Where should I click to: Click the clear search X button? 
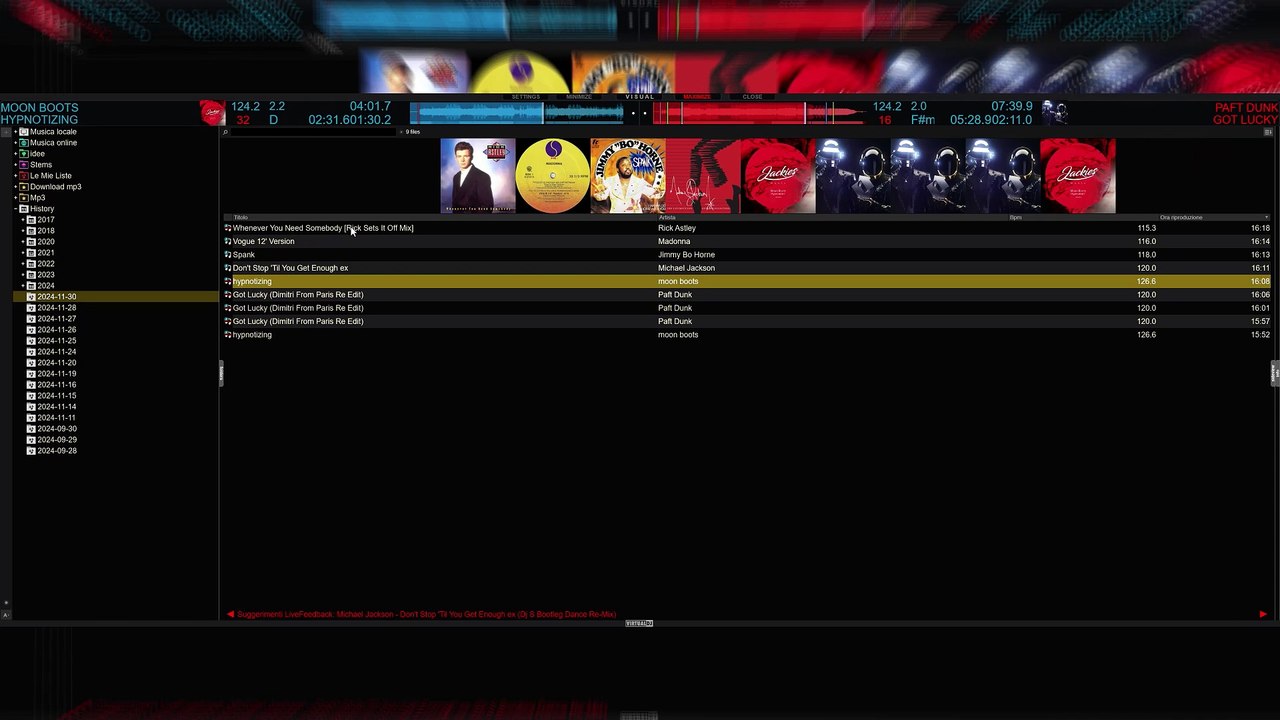pyautogui.click(x=402, y=132)
